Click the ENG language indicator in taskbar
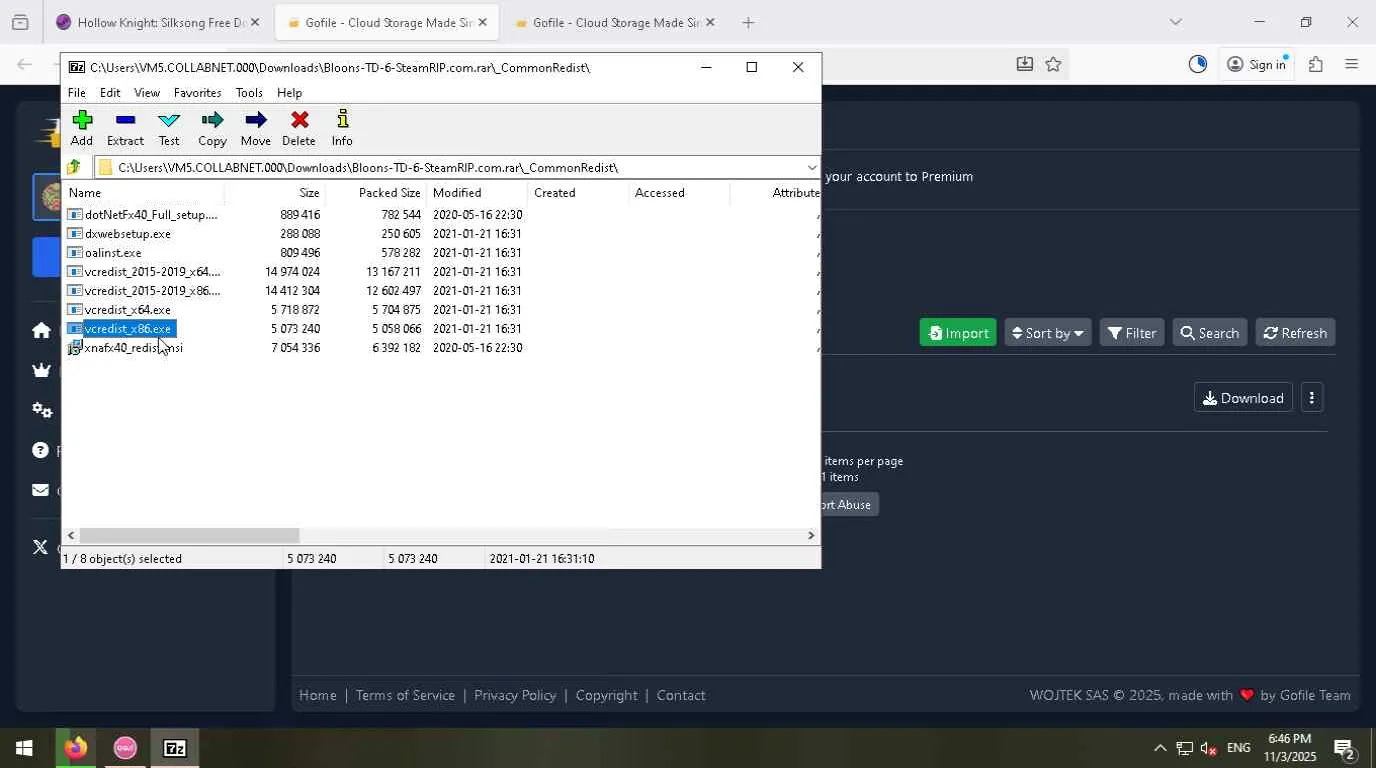Image resolution: width=1376 pixels, height=768 pixels. (1239, 748)
